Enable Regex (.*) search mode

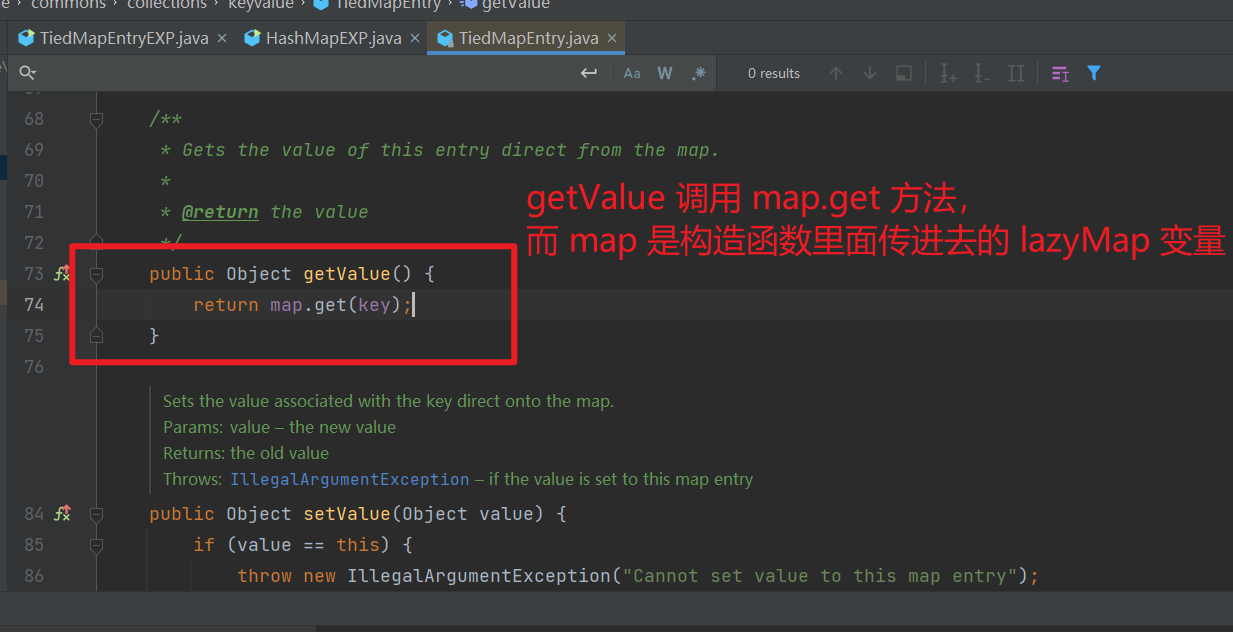698,72
